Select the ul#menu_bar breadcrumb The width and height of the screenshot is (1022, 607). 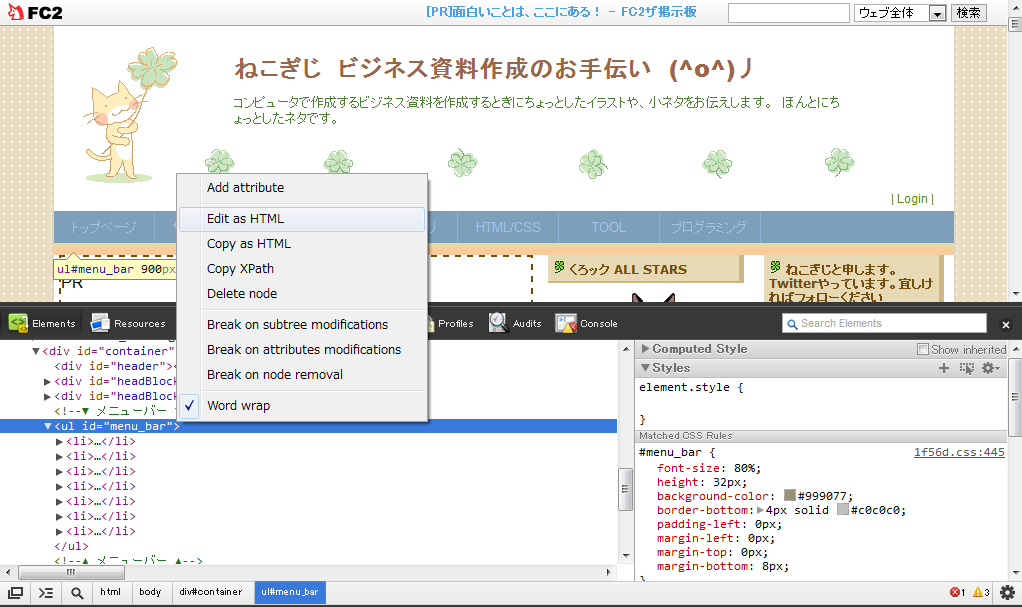[x=290, y=592]
